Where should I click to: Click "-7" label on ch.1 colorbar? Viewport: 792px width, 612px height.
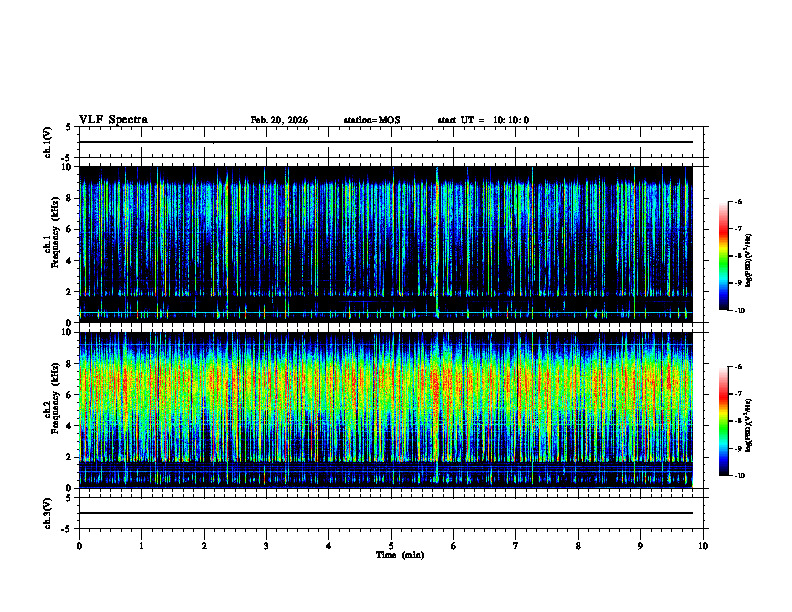[x=738, y=228]
